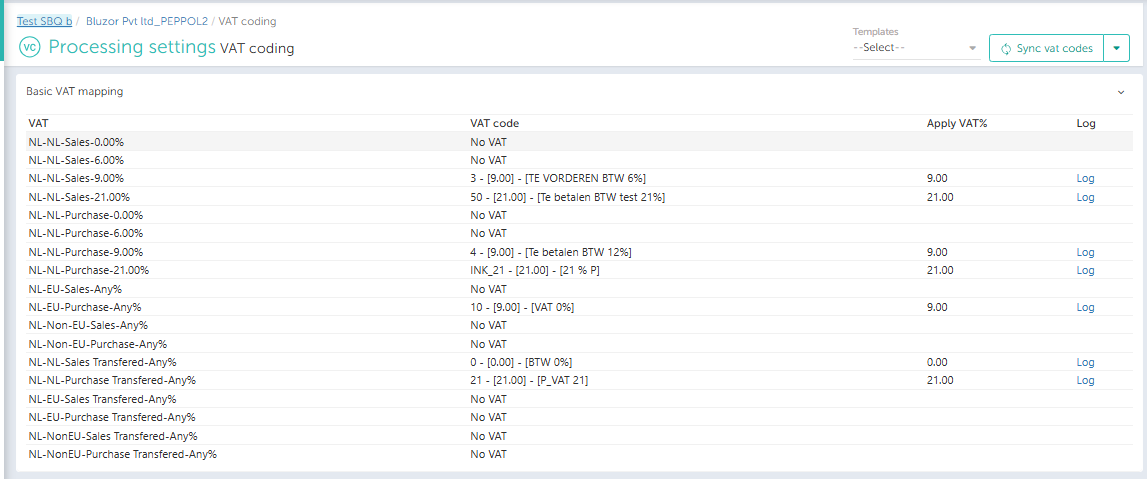The width and height of the screenshot is (1147, 479).
Task: Open Log for NL-NL-Sales Transfered-Any%
Action: (1085, 362)
